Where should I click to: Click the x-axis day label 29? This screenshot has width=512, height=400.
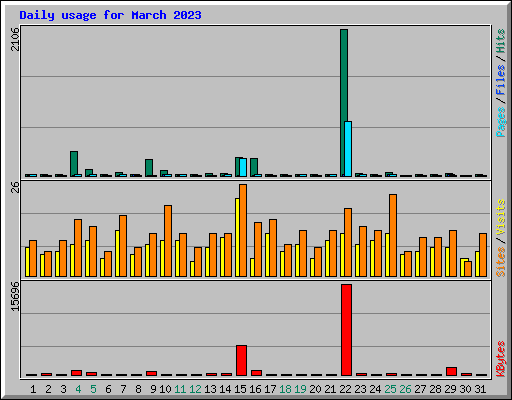point(450,389)
